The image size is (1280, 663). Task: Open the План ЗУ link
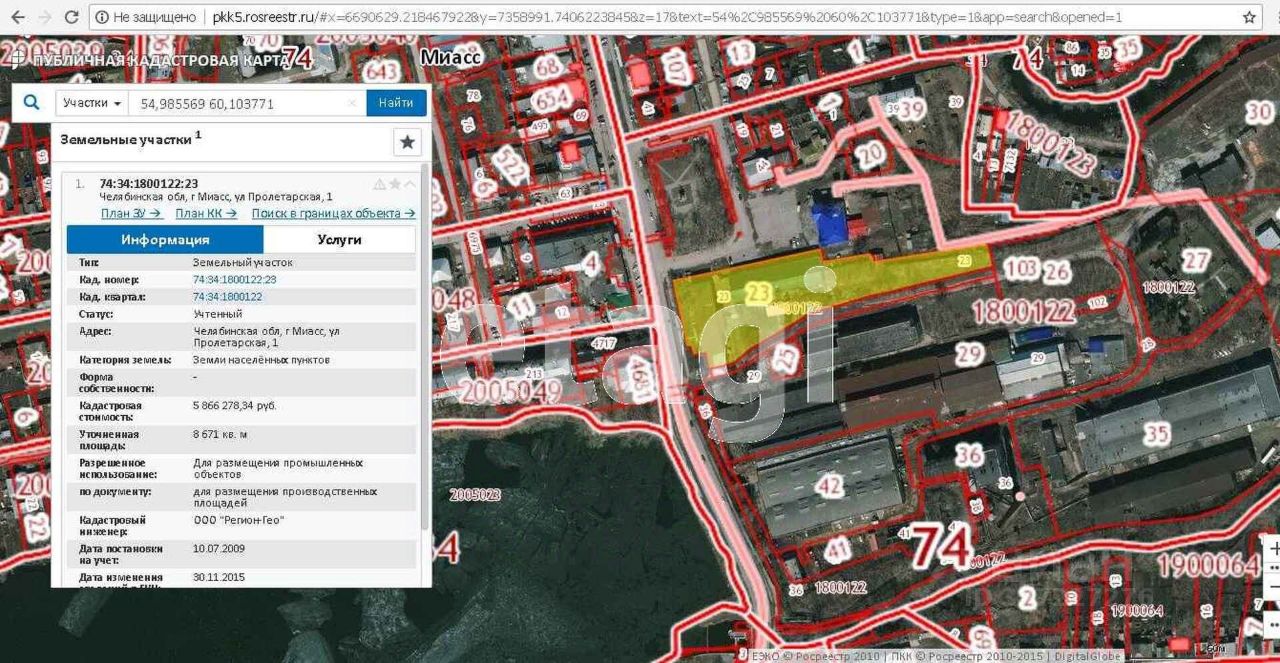[131, 213]
